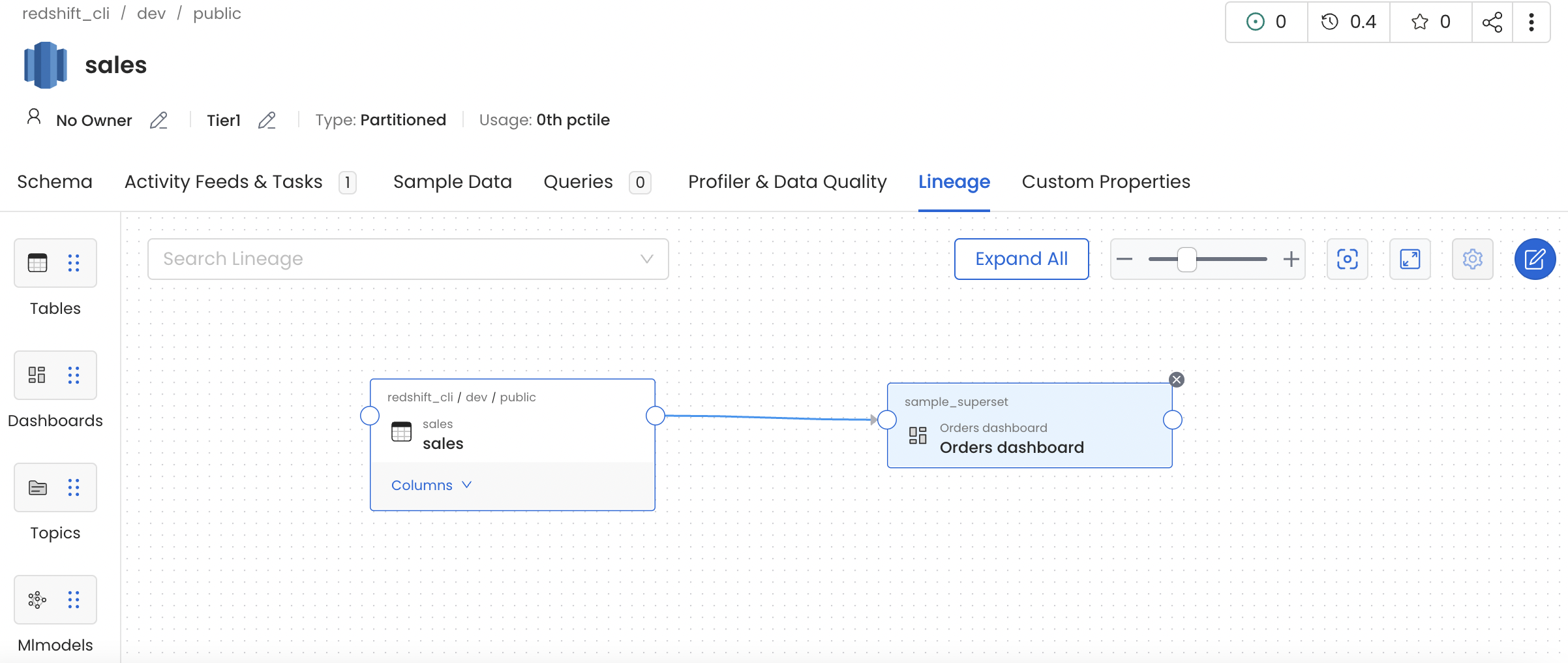Select the Tables node icon in sidebar
Image resolution: width=1568 pixels, height=663 pixels.
[38, 262]
